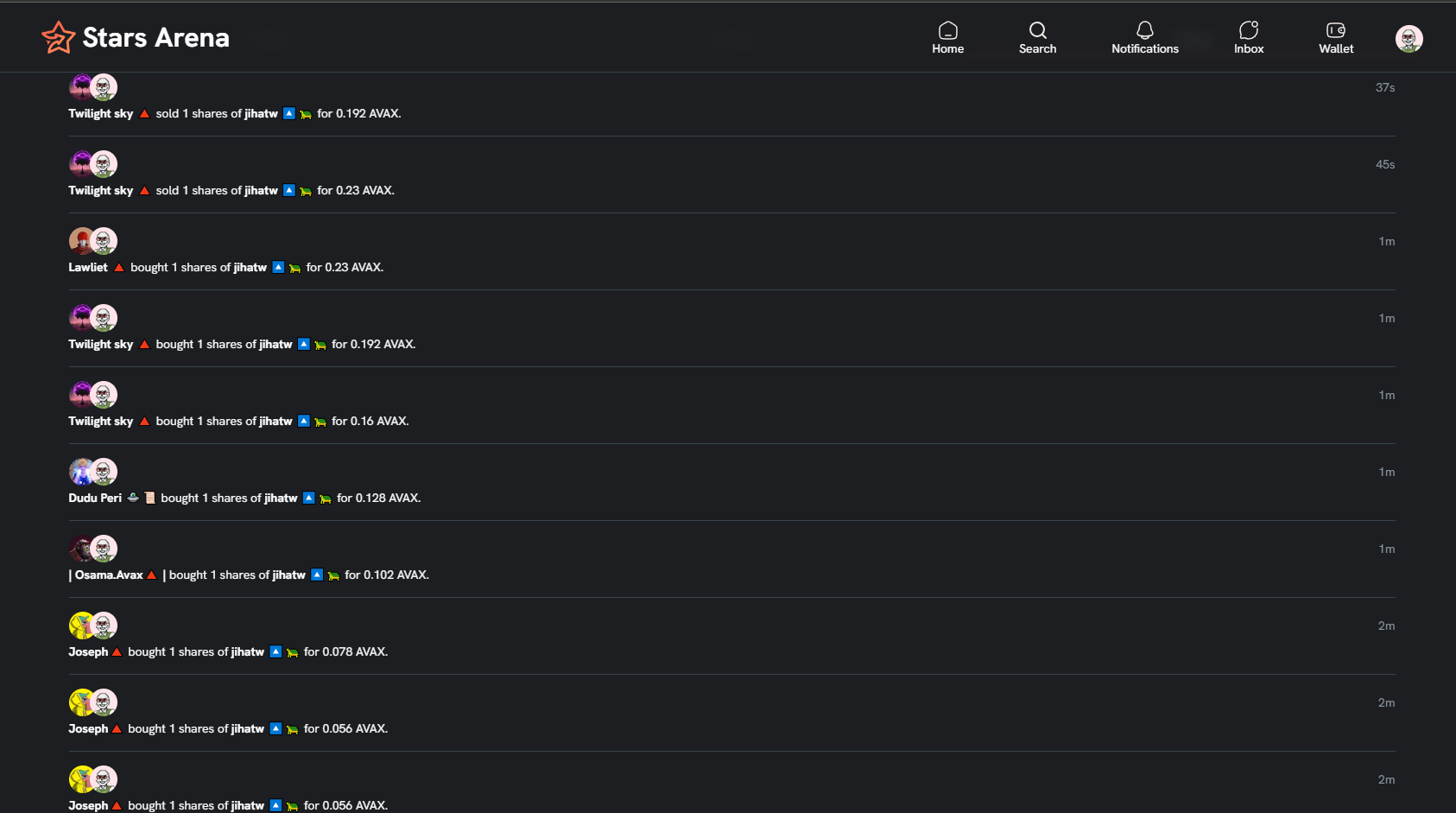
Task: Open the Notifications bell
Action: [x=1144, y=38]
